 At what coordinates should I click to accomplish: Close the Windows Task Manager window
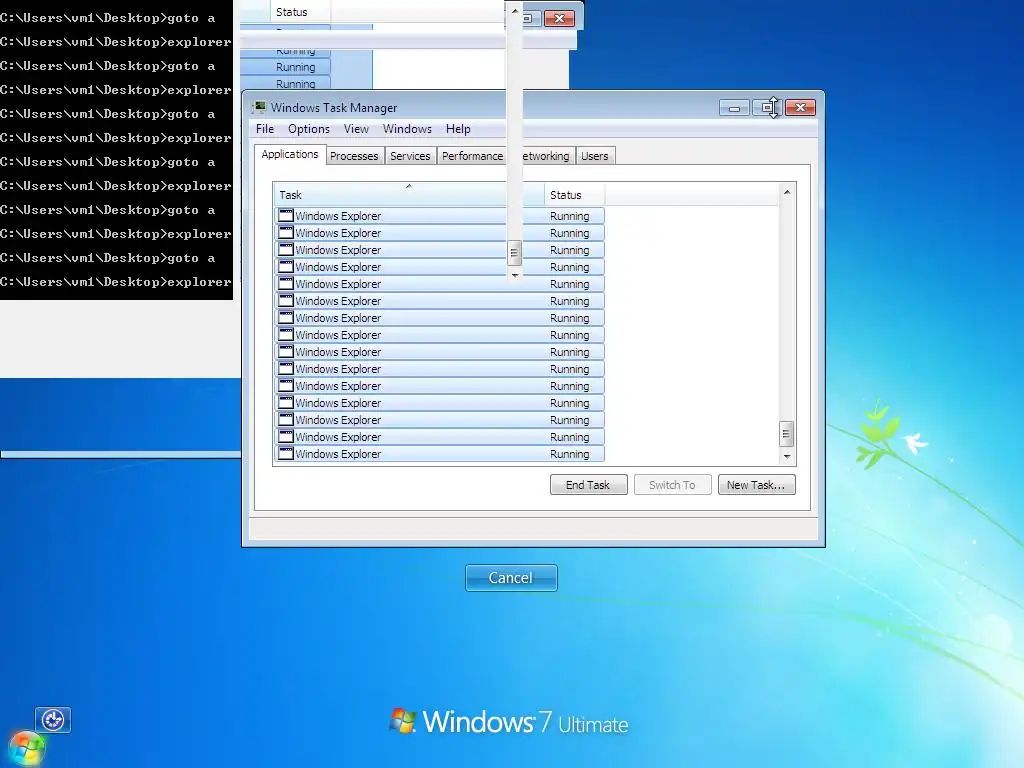coord(800,108)
